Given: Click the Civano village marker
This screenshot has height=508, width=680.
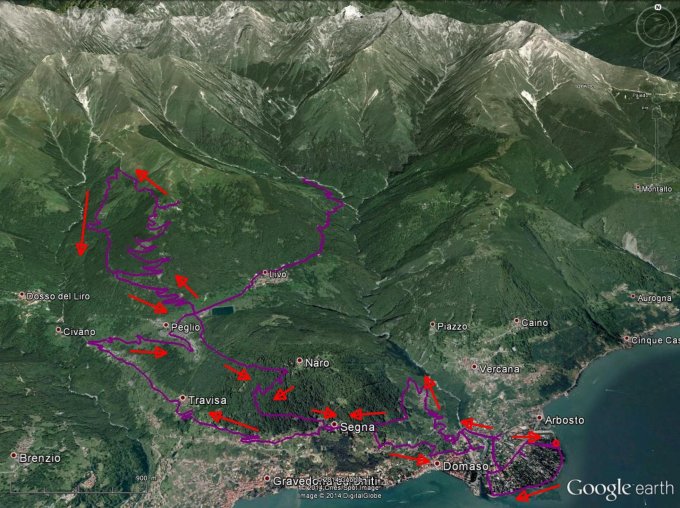Looking at the screenshot, I should (59, 330).
